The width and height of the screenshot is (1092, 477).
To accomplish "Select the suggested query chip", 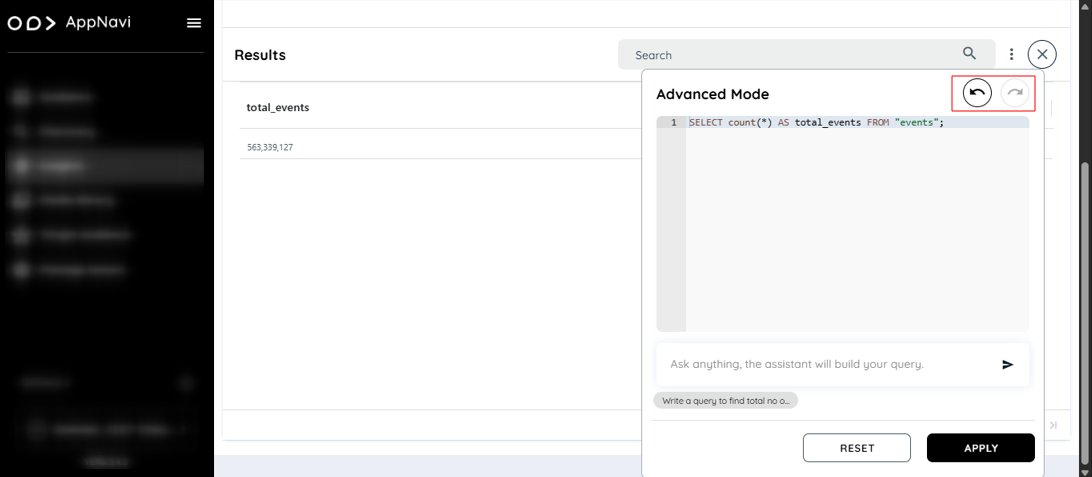I will click(725, 401).
